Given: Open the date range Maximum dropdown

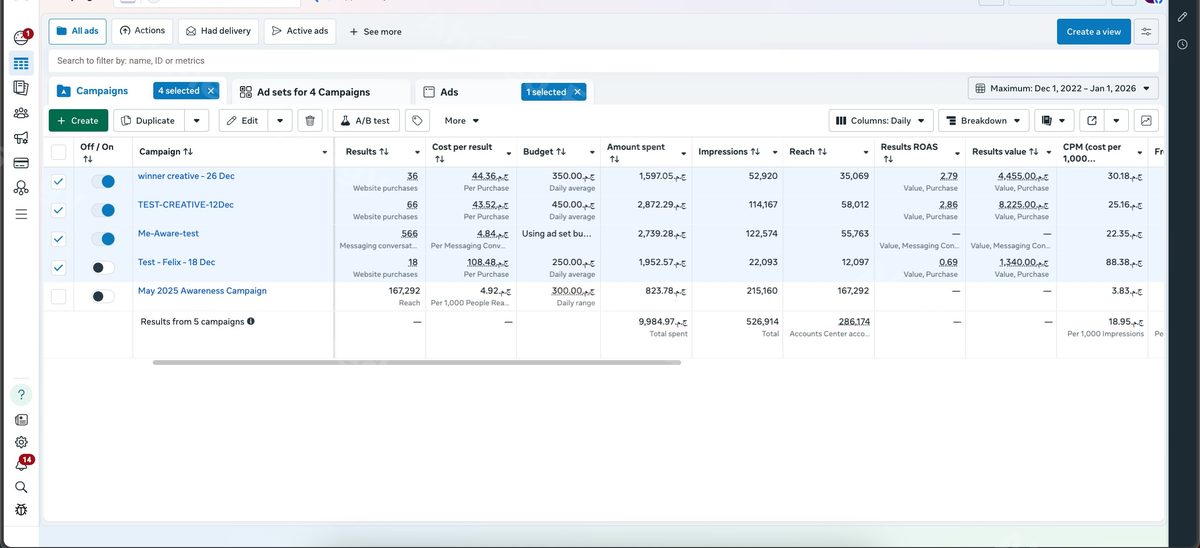Looking at the screenshot, I should (1064, 88).
